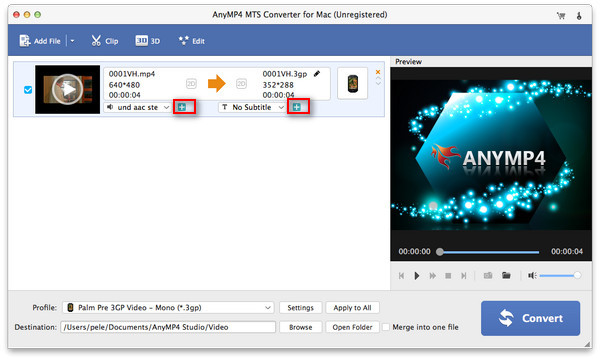Open the und aac ste audio track dropdown
The width and height of the screenshot is (600, 360).
point(138,108)
